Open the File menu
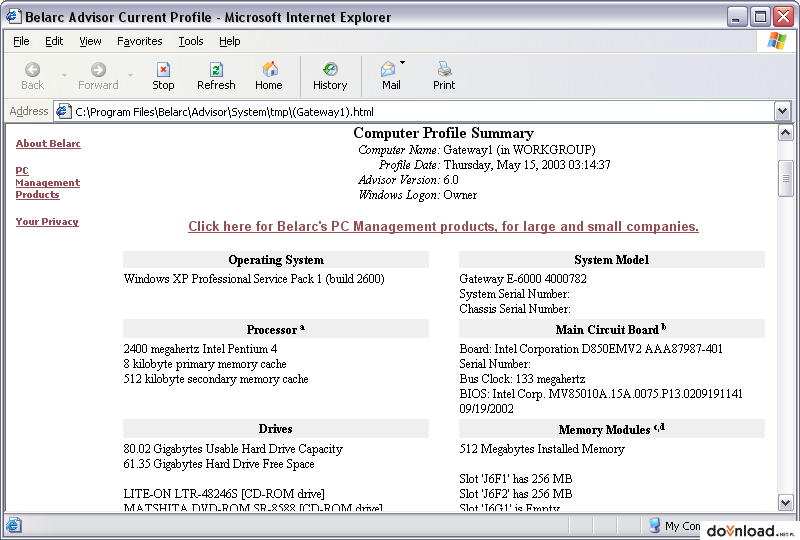Screen dimensions: 800x540 tap(21, 41)
